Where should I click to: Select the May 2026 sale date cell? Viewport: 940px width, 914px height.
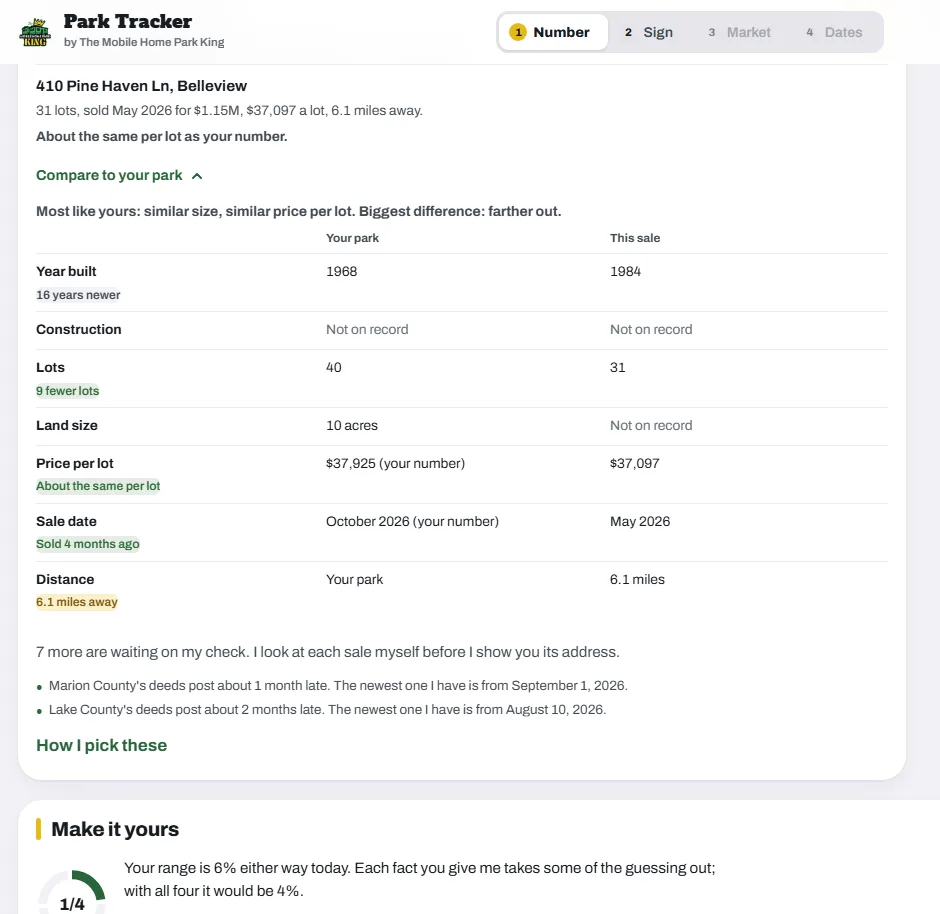(x=640, y=521)
